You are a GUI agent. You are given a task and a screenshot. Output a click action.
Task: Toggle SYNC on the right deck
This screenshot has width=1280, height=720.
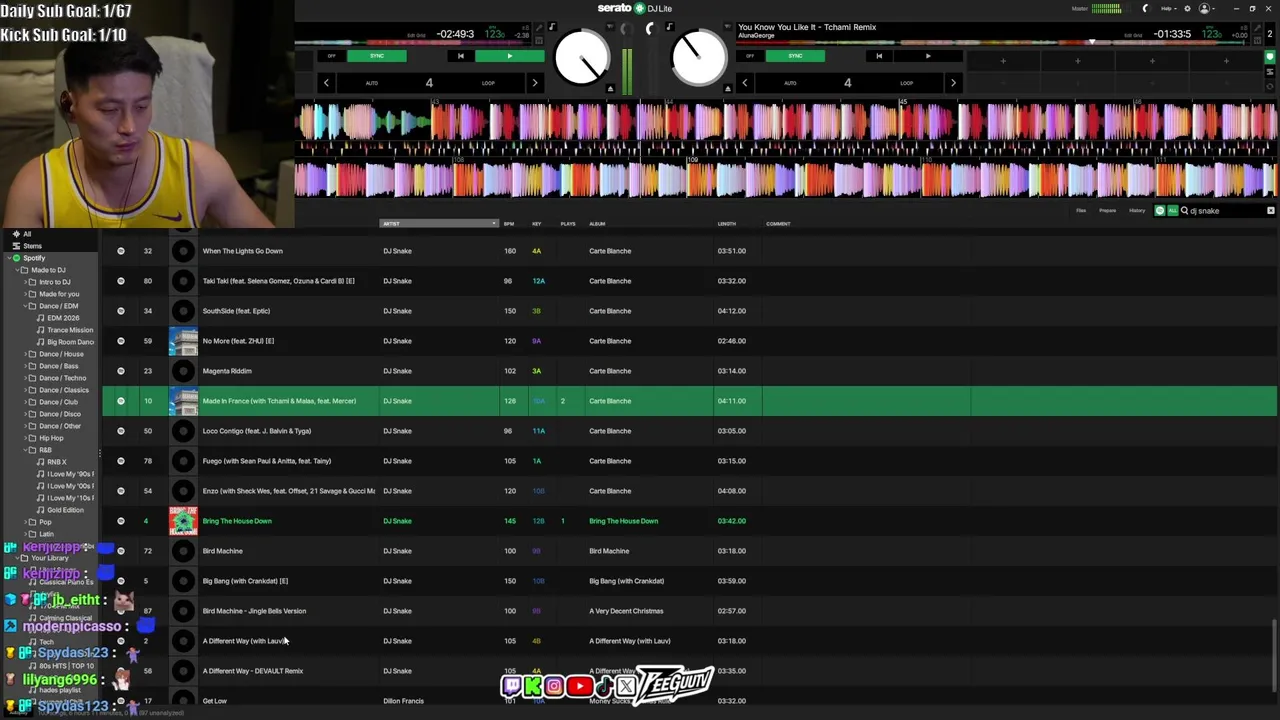pos(796,56)
